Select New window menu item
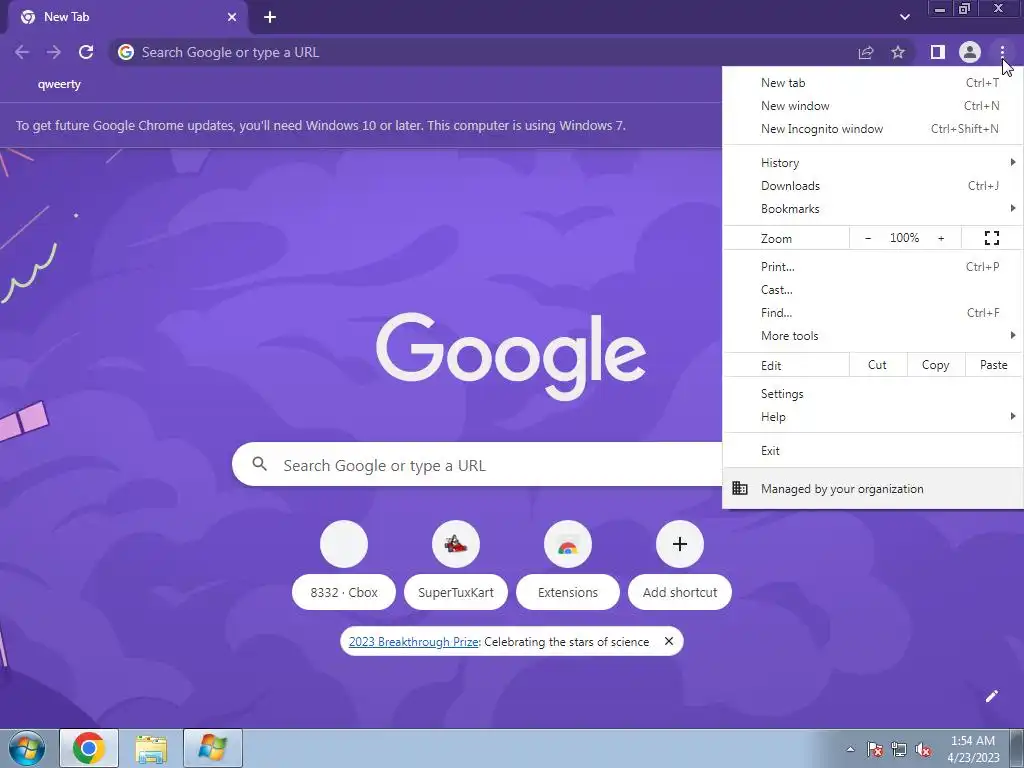Viewport: 1024px width, 768px height. 872,106
